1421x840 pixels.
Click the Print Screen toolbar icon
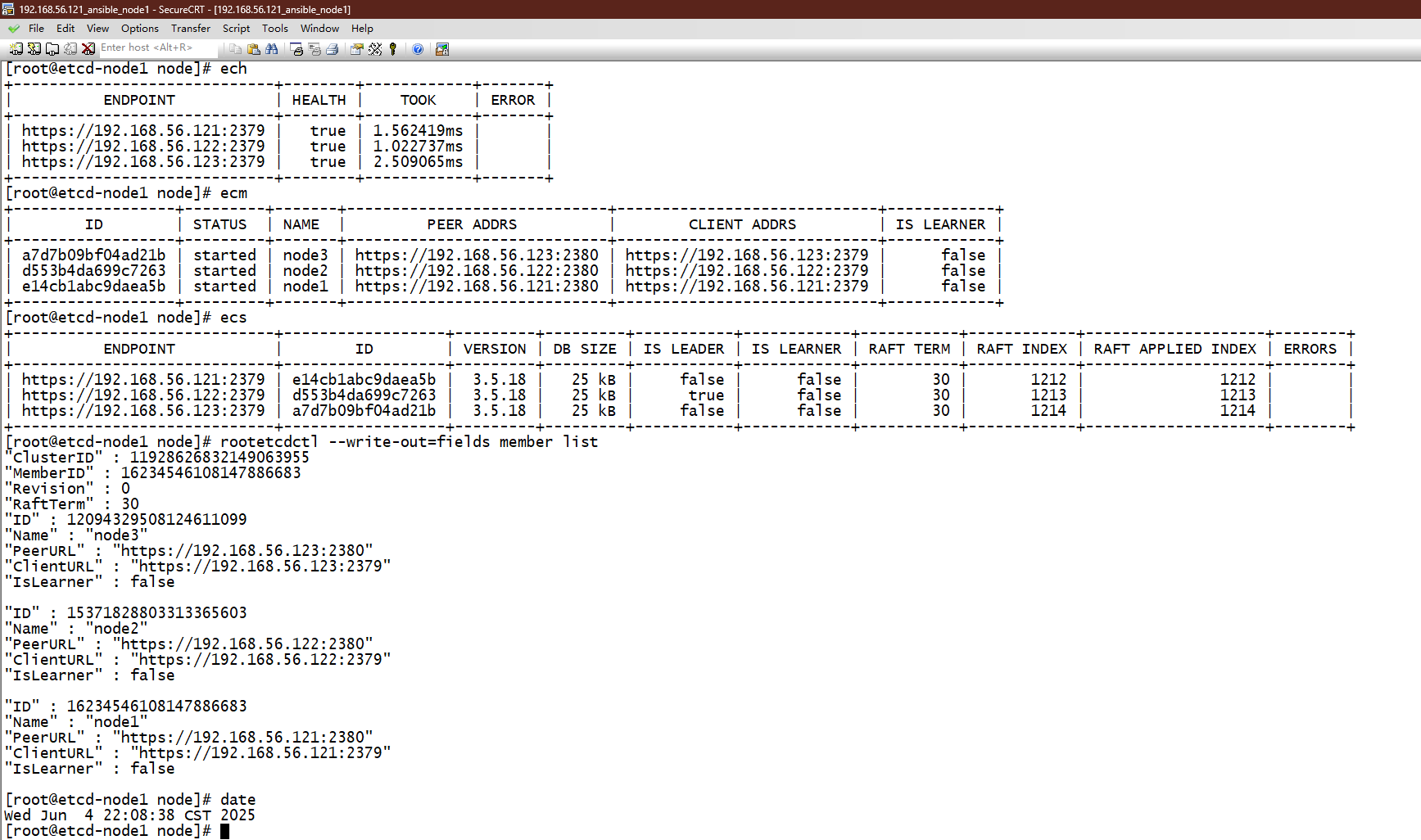coord(296,49)
